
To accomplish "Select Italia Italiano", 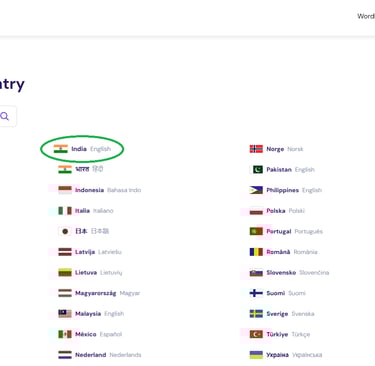I will click(86, 211).
